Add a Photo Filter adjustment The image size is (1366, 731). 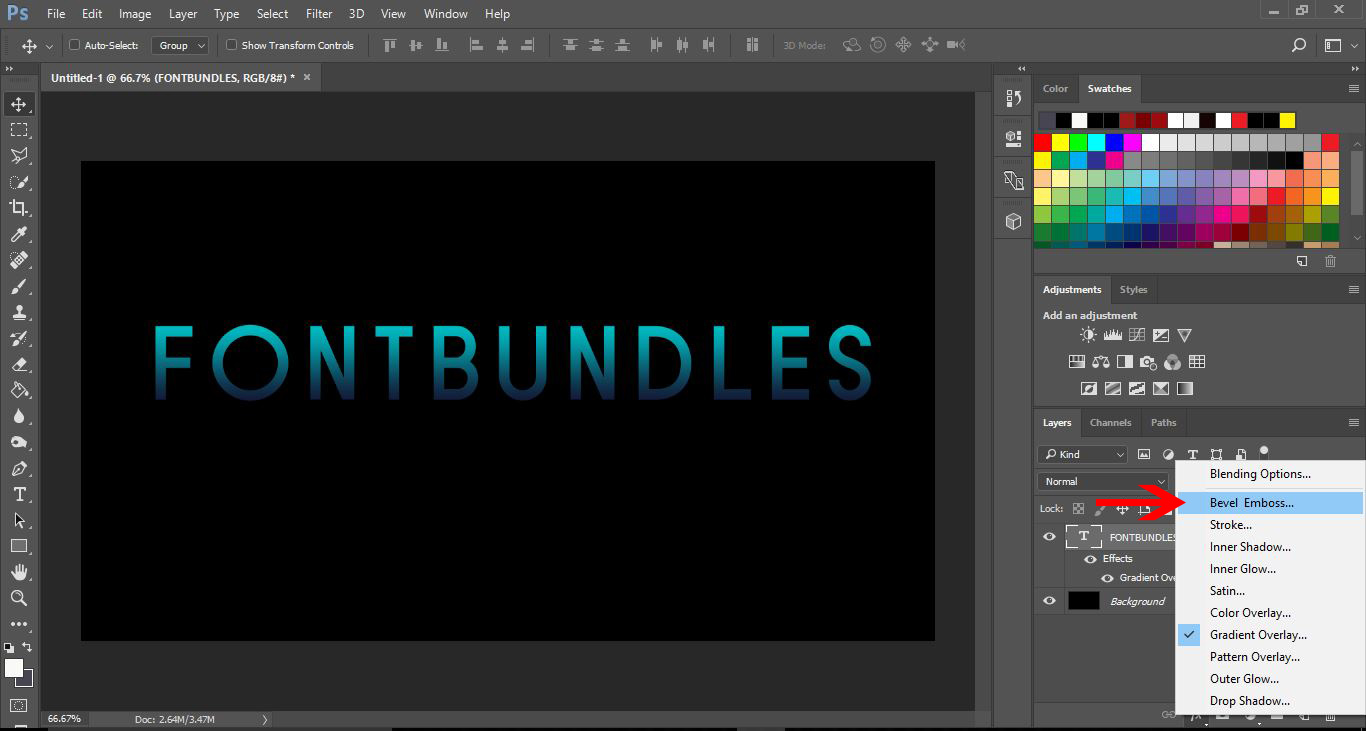[x=1148, y=361]
